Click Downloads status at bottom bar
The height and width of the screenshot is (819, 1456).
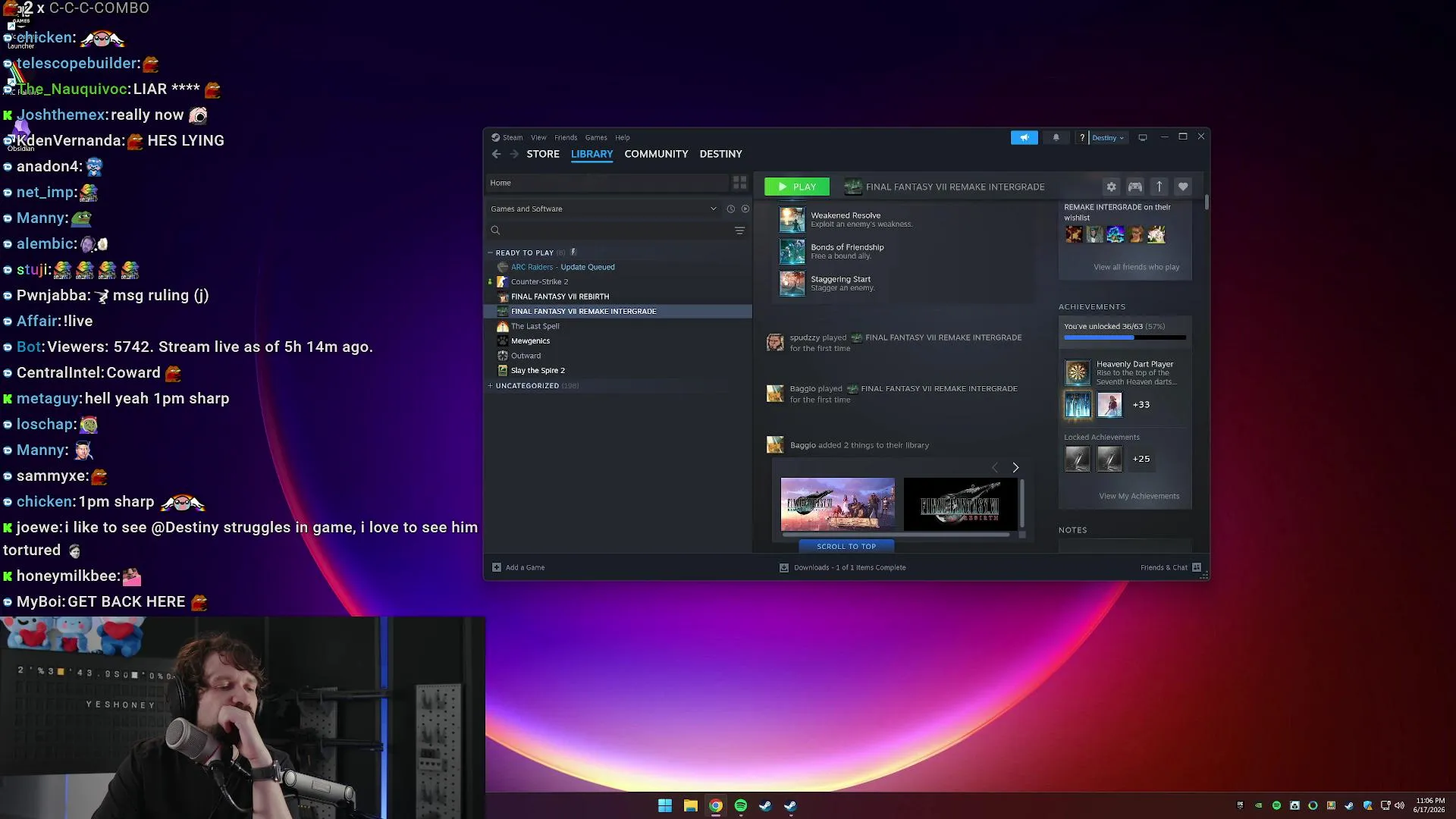[x=849, y=567]
